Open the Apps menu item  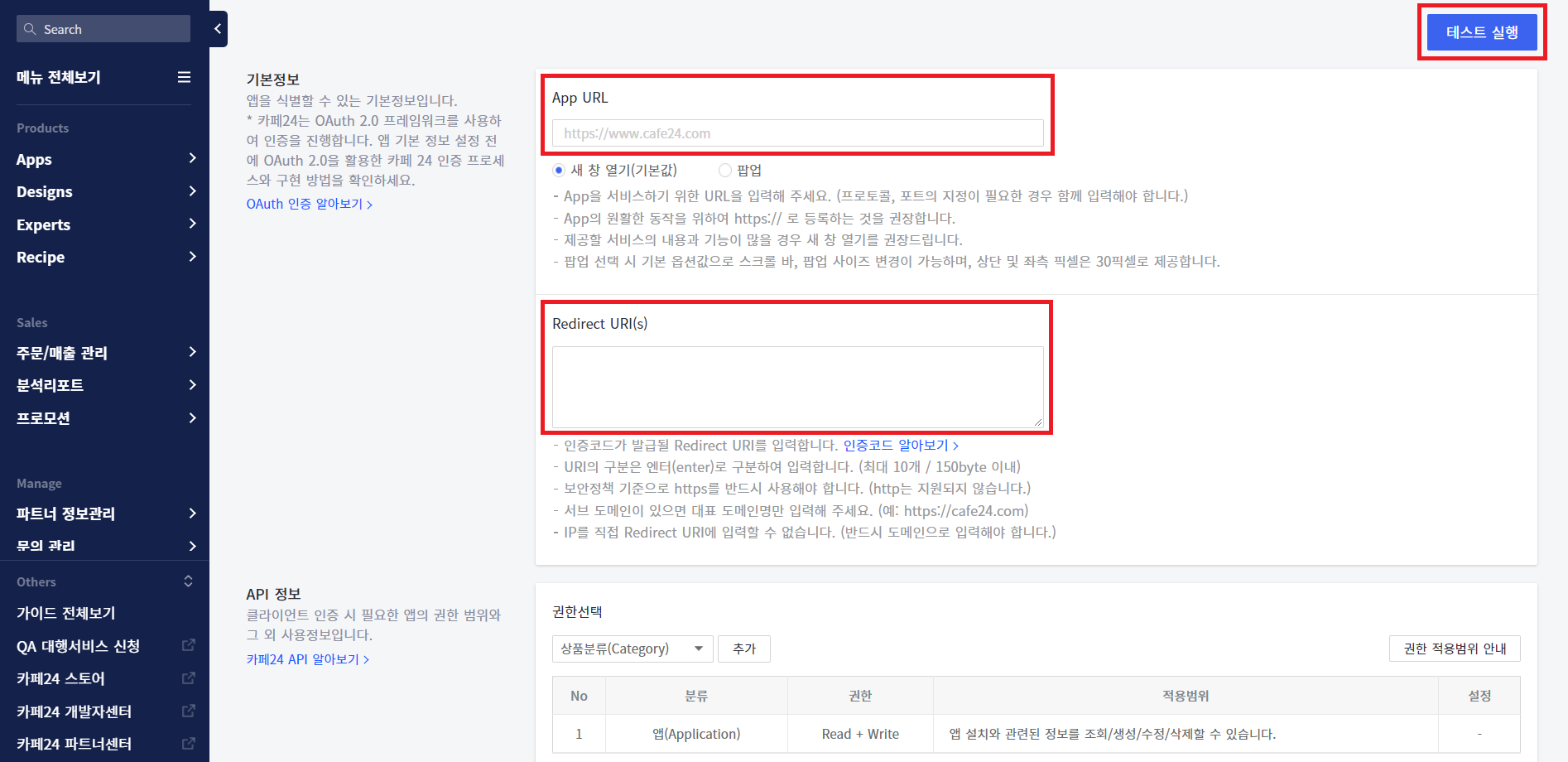pyautogui.click(x=34, y=159)
